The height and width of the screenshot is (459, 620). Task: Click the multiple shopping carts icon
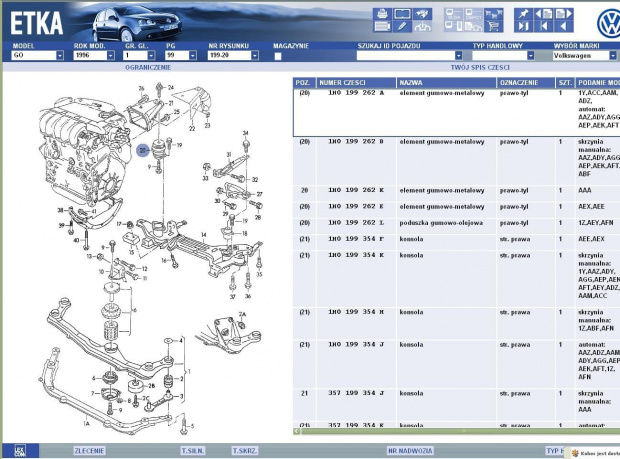[493, 15]
